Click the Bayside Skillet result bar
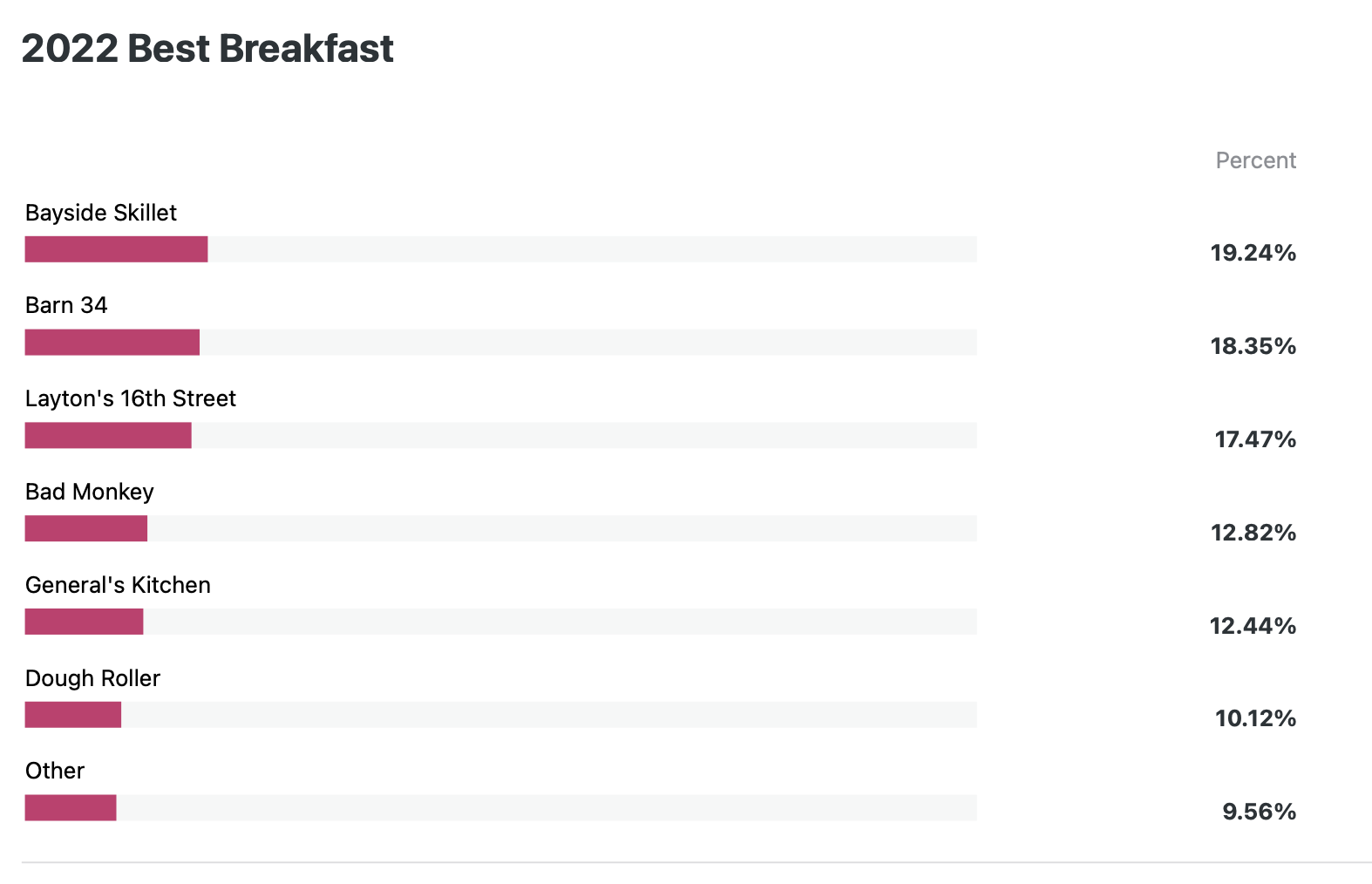Image resolution: width=1372 pixels, height=884 pixels. pos(500,249)
